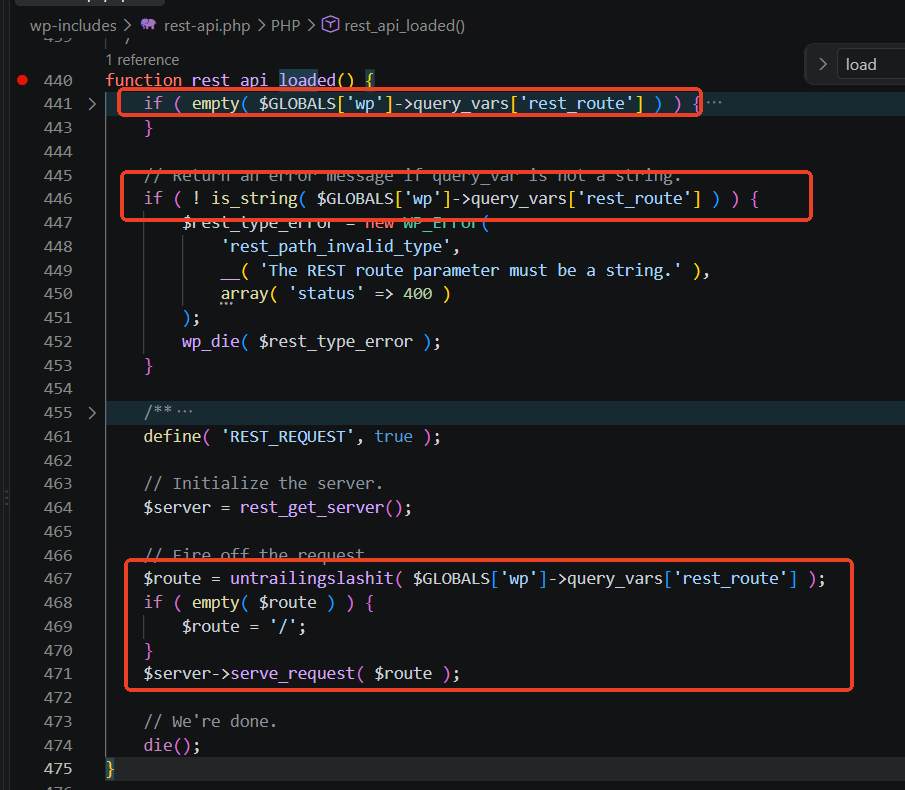The image size is (905, 790).
Task: Click the function name rest_api_loaded on line 440
Action: [264, 80]
